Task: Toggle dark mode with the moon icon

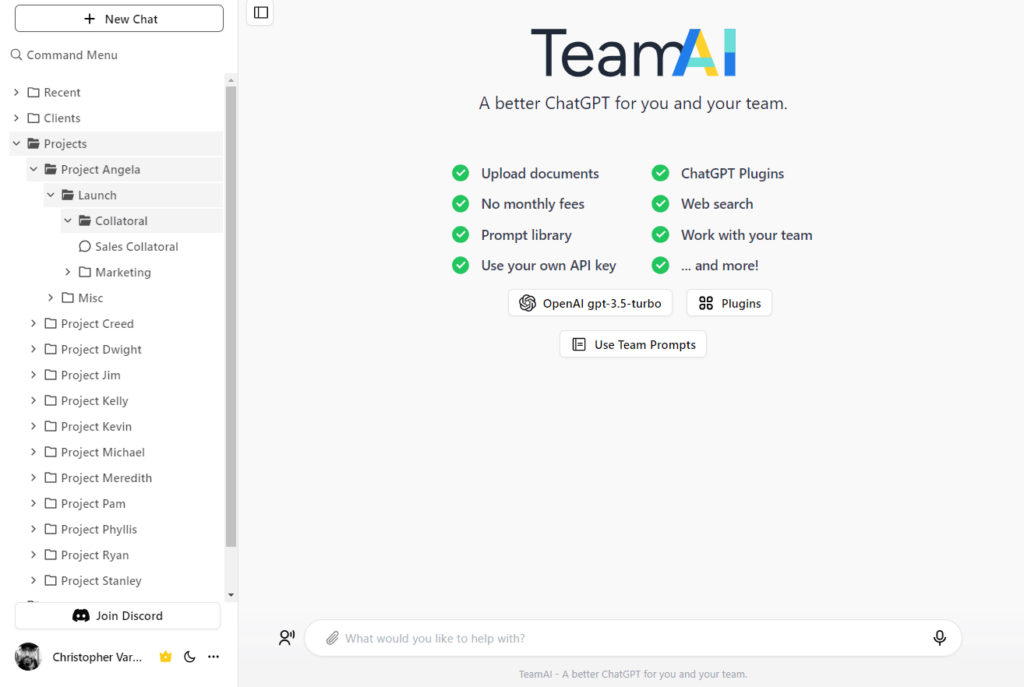Action: point(189,657)
